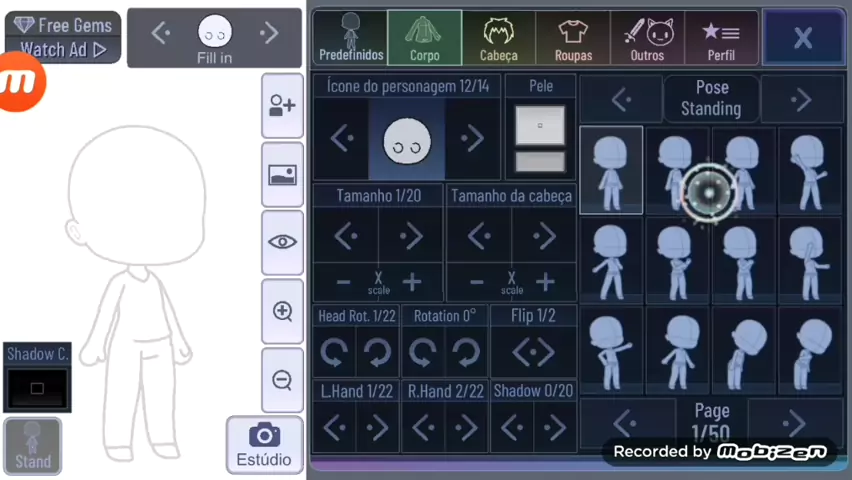The height and width of the screenshot is (480, 852).
Task: Click the add character icon
Action: tap(282, 105)
